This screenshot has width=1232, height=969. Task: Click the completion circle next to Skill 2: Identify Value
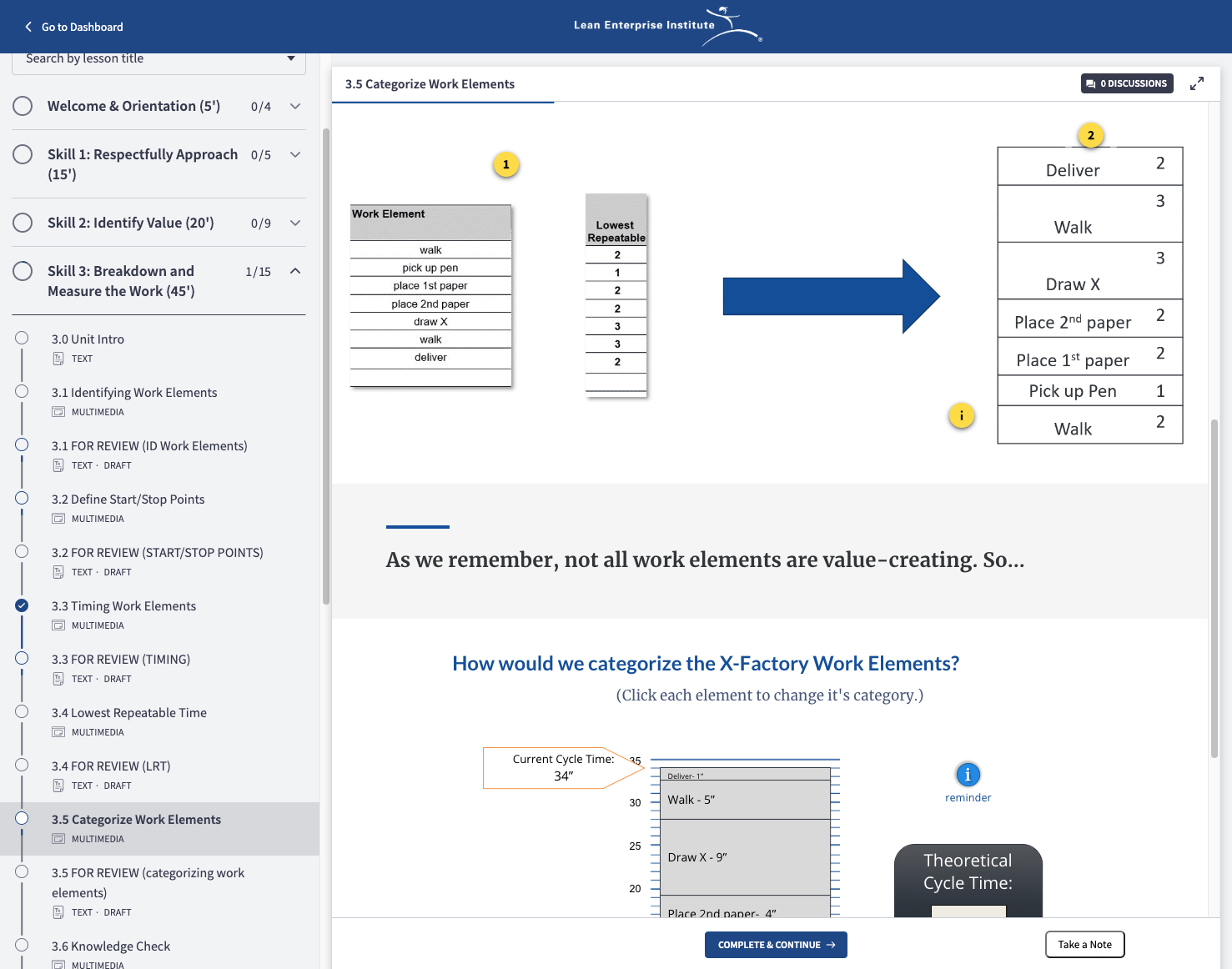click(x=23, y=222)
